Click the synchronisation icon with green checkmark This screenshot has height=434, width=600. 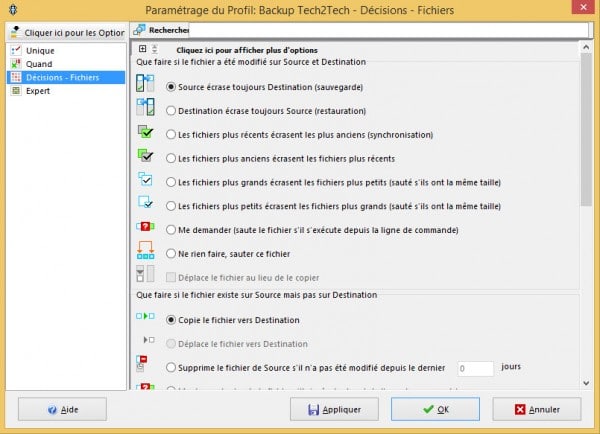tap(146, 134)
